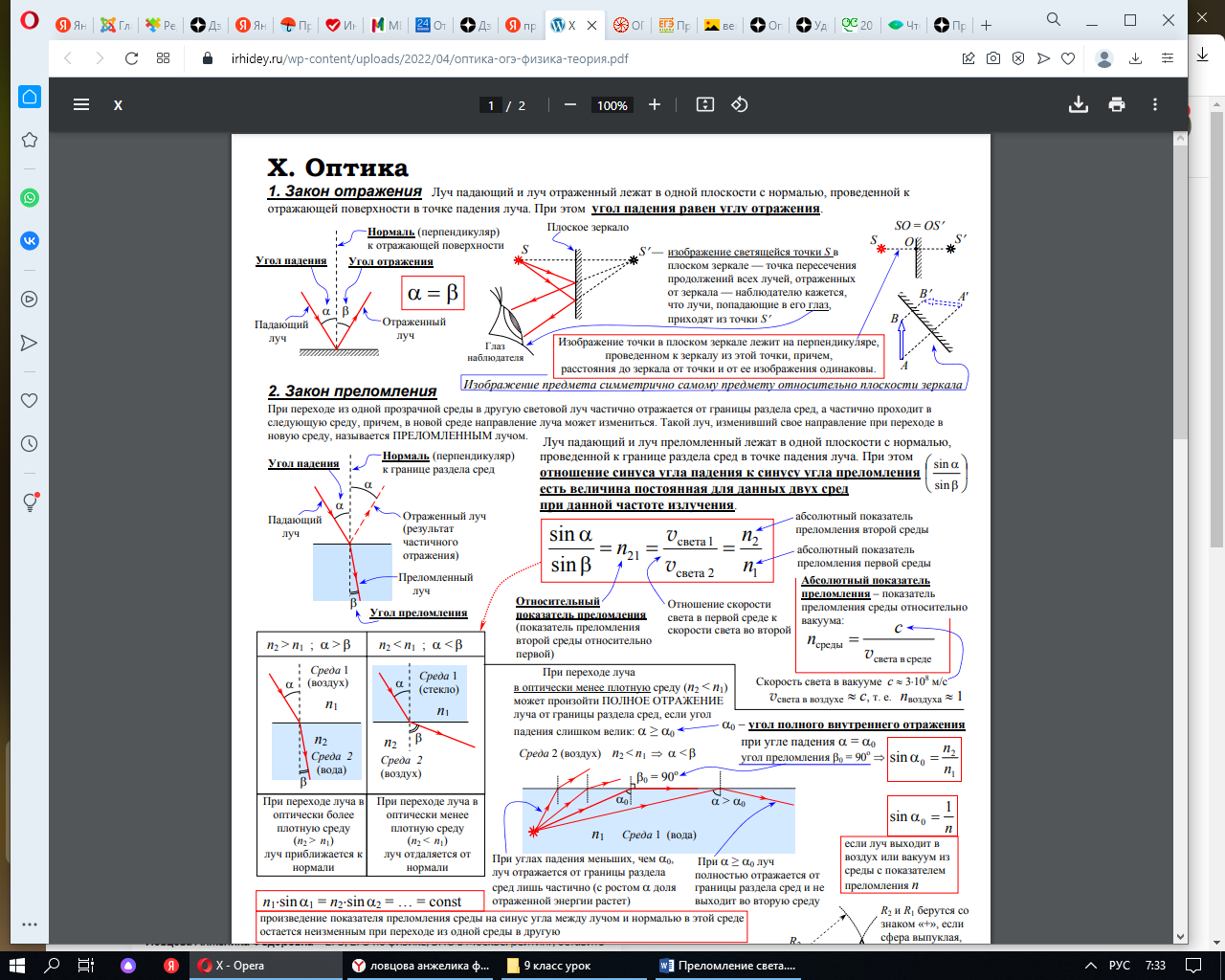Switch to the 'Чт' tab
The image size is (1225, 980).
click(x=902, y=26)
